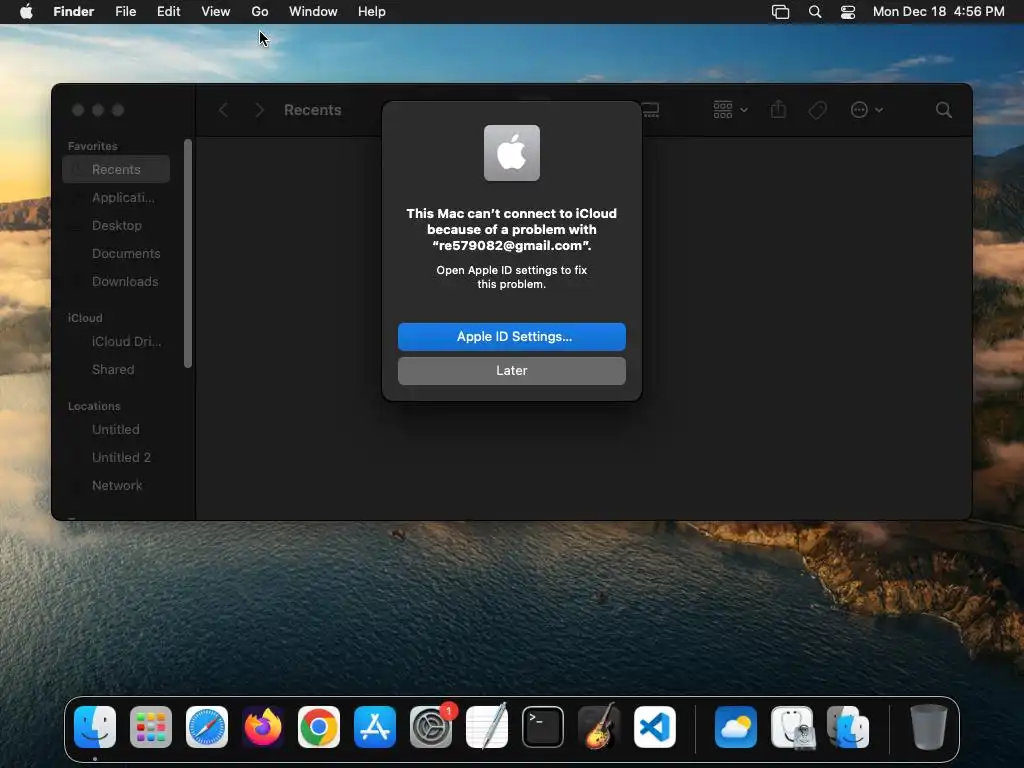
Task: Open the Edit menu
Action: tap(168, 12)
